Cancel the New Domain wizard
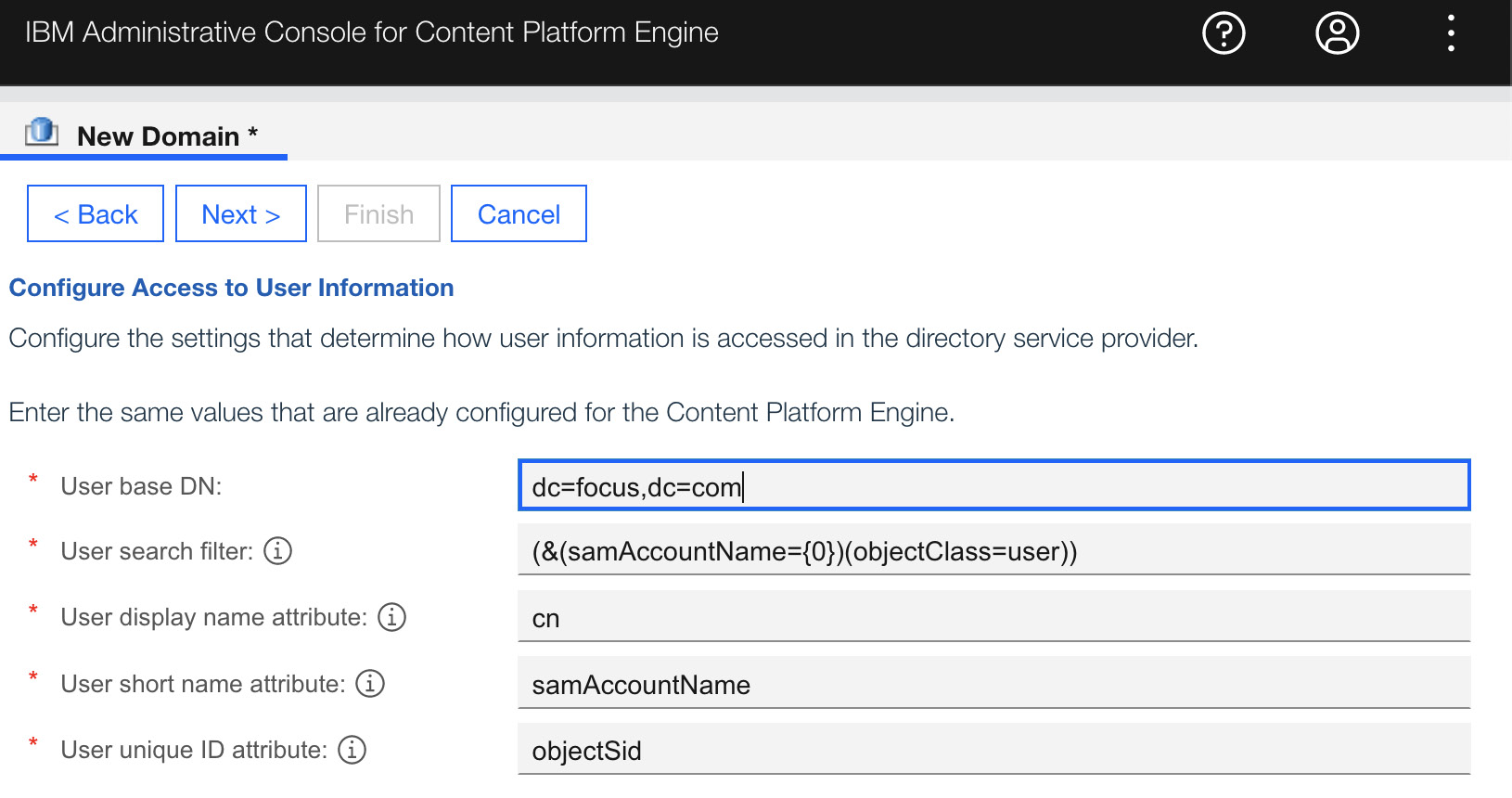The height and width of the screenshot is (798, 1512). tap(519, 213)
